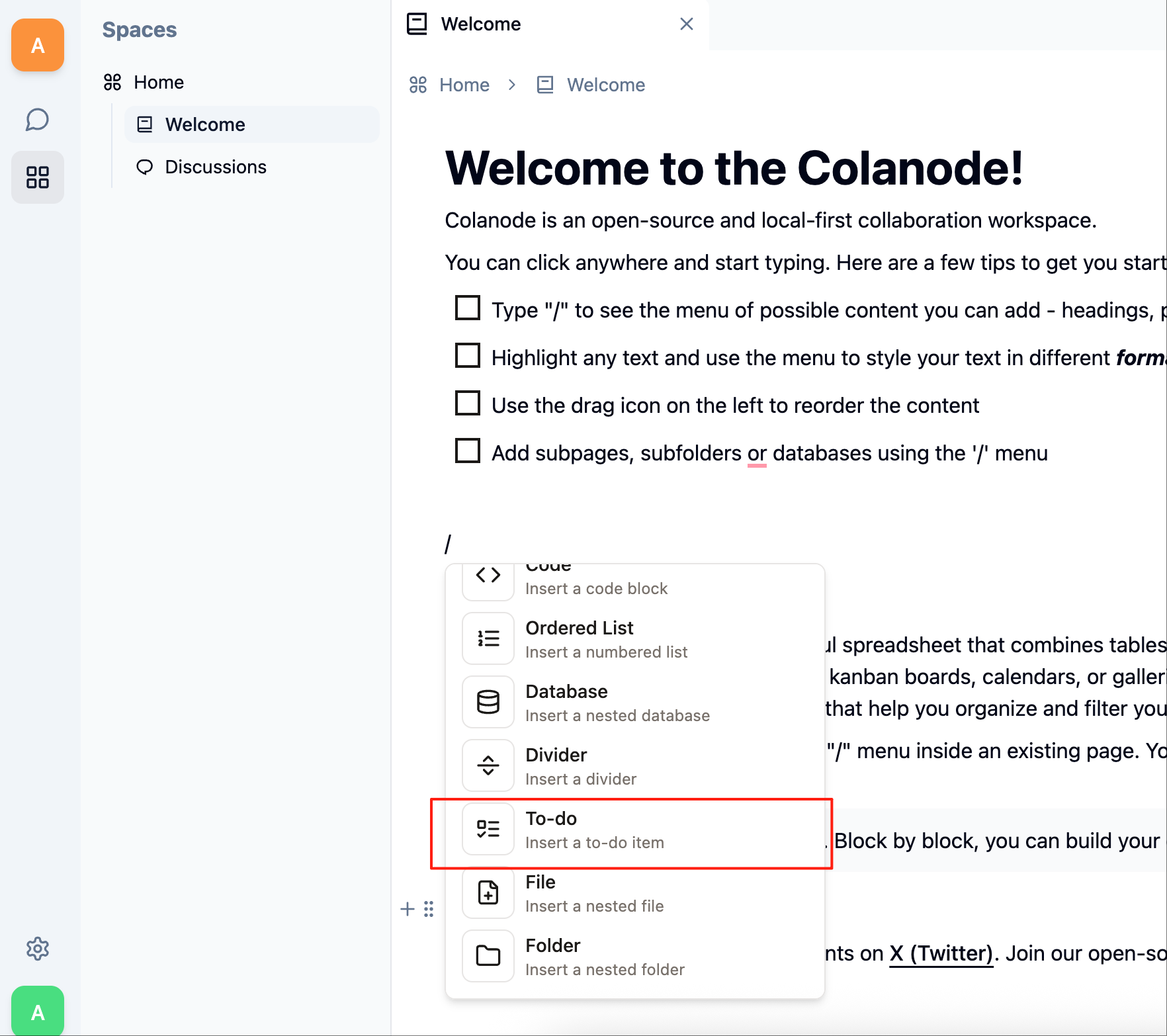Click the breadcrumb chevron after Home

[512, 85]
